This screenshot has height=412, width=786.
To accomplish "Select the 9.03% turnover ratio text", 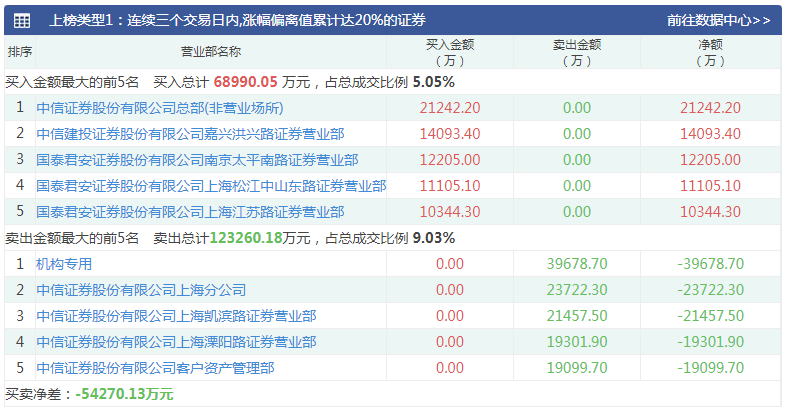I will 434,238.
